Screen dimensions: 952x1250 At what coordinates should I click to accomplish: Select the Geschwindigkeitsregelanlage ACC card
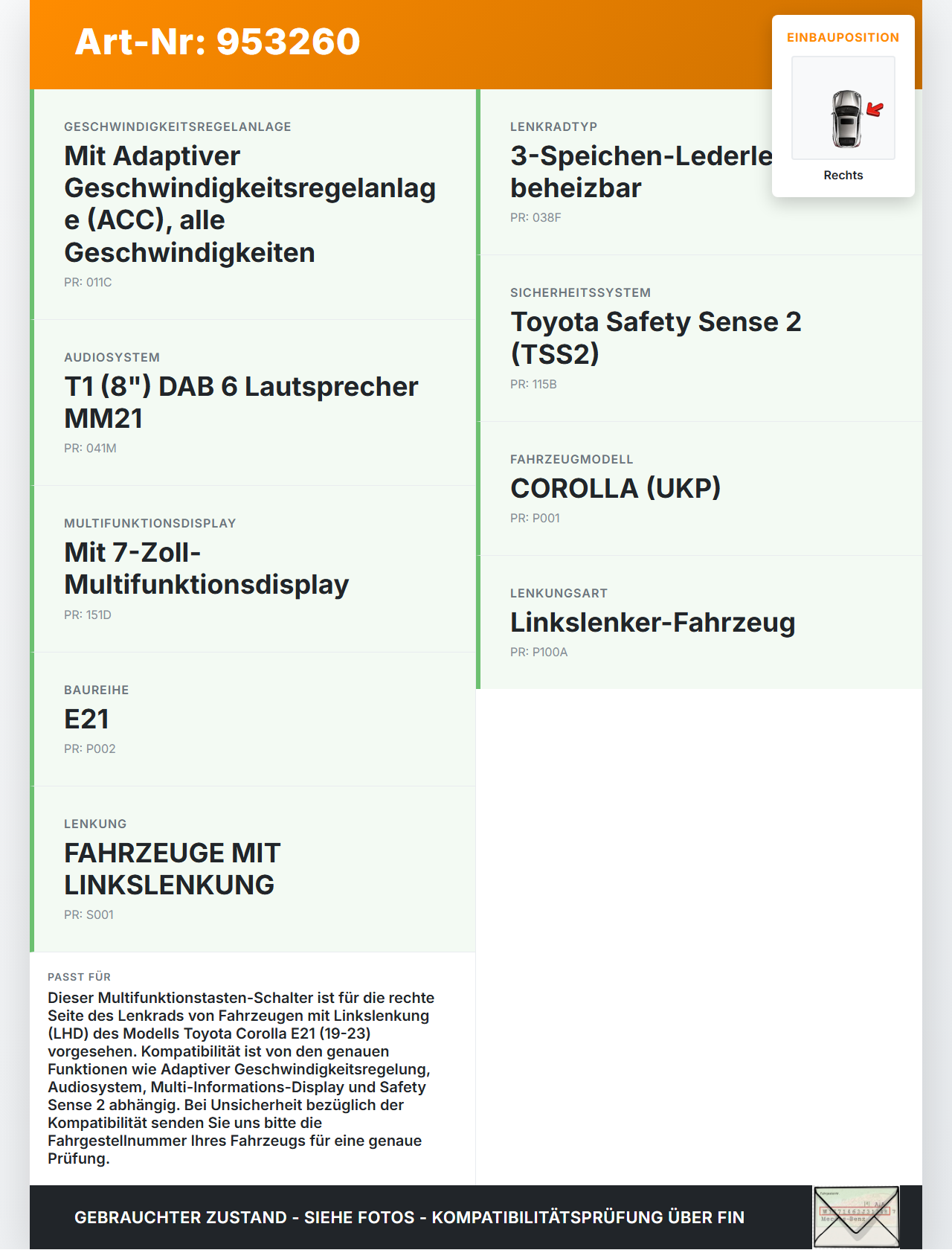(253, 204)
